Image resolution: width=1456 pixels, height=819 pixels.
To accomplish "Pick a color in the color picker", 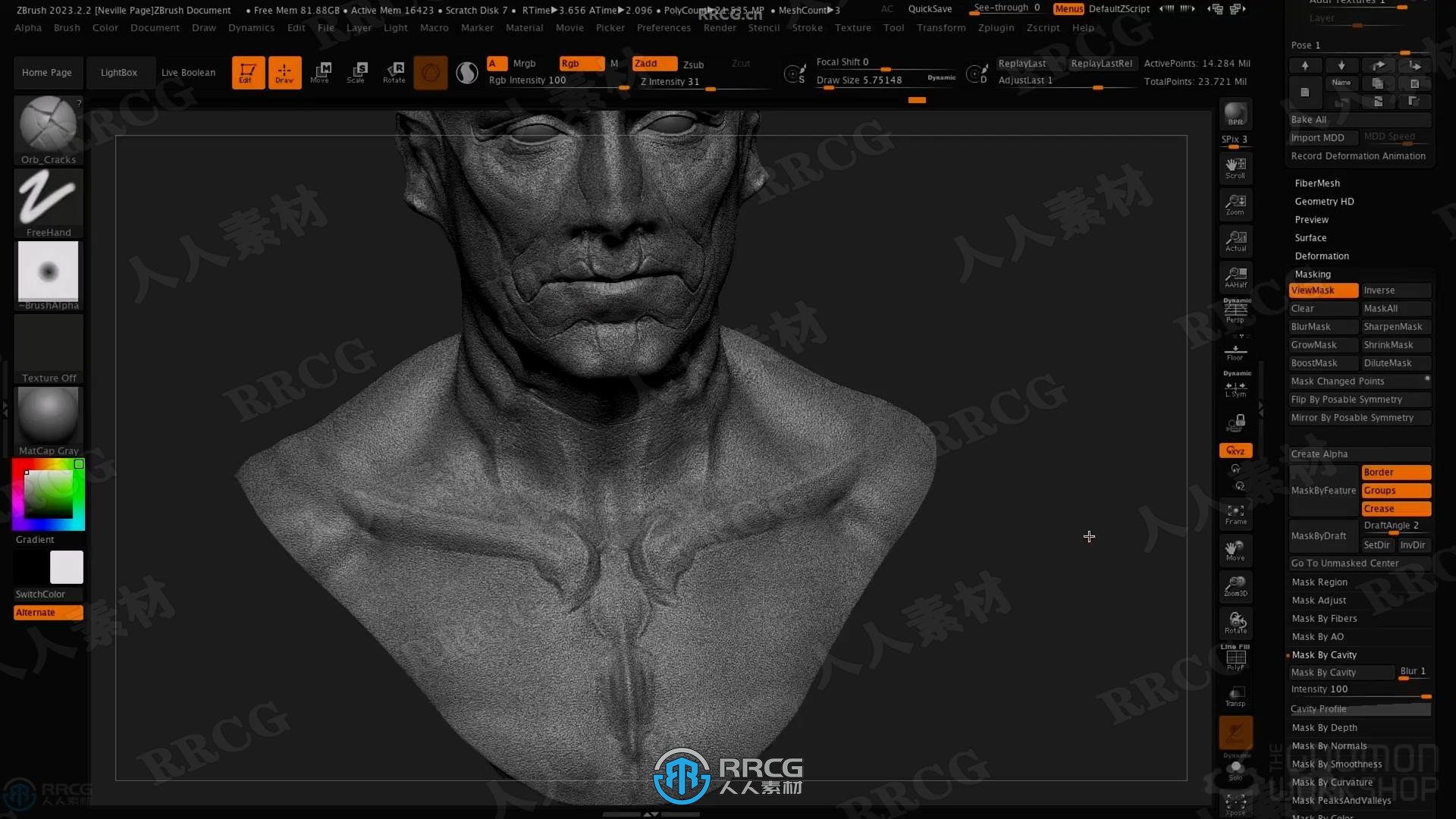I will [x=49, y=494].
